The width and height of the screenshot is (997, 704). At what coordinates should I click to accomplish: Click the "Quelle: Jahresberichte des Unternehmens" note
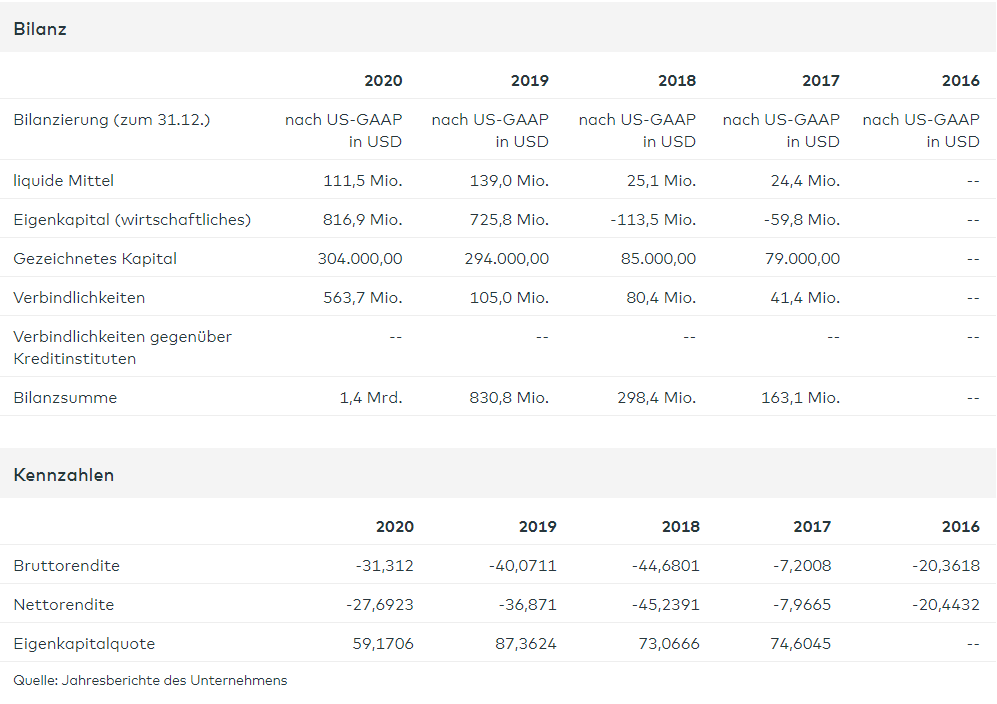coord(150,681)
